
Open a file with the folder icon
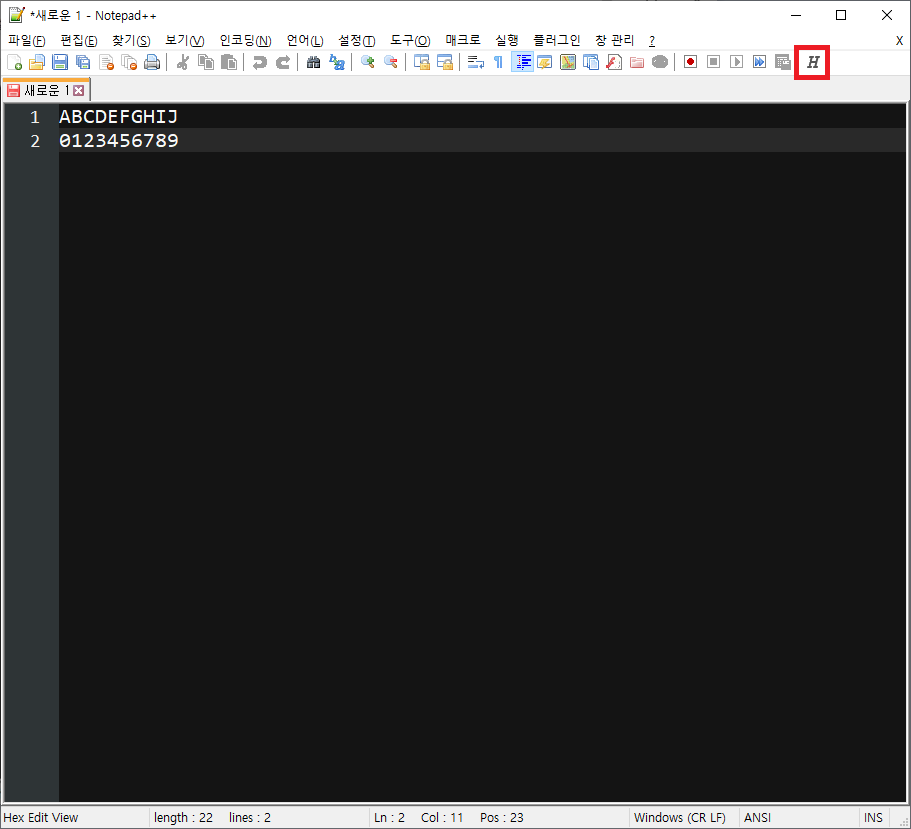[37, 62]
